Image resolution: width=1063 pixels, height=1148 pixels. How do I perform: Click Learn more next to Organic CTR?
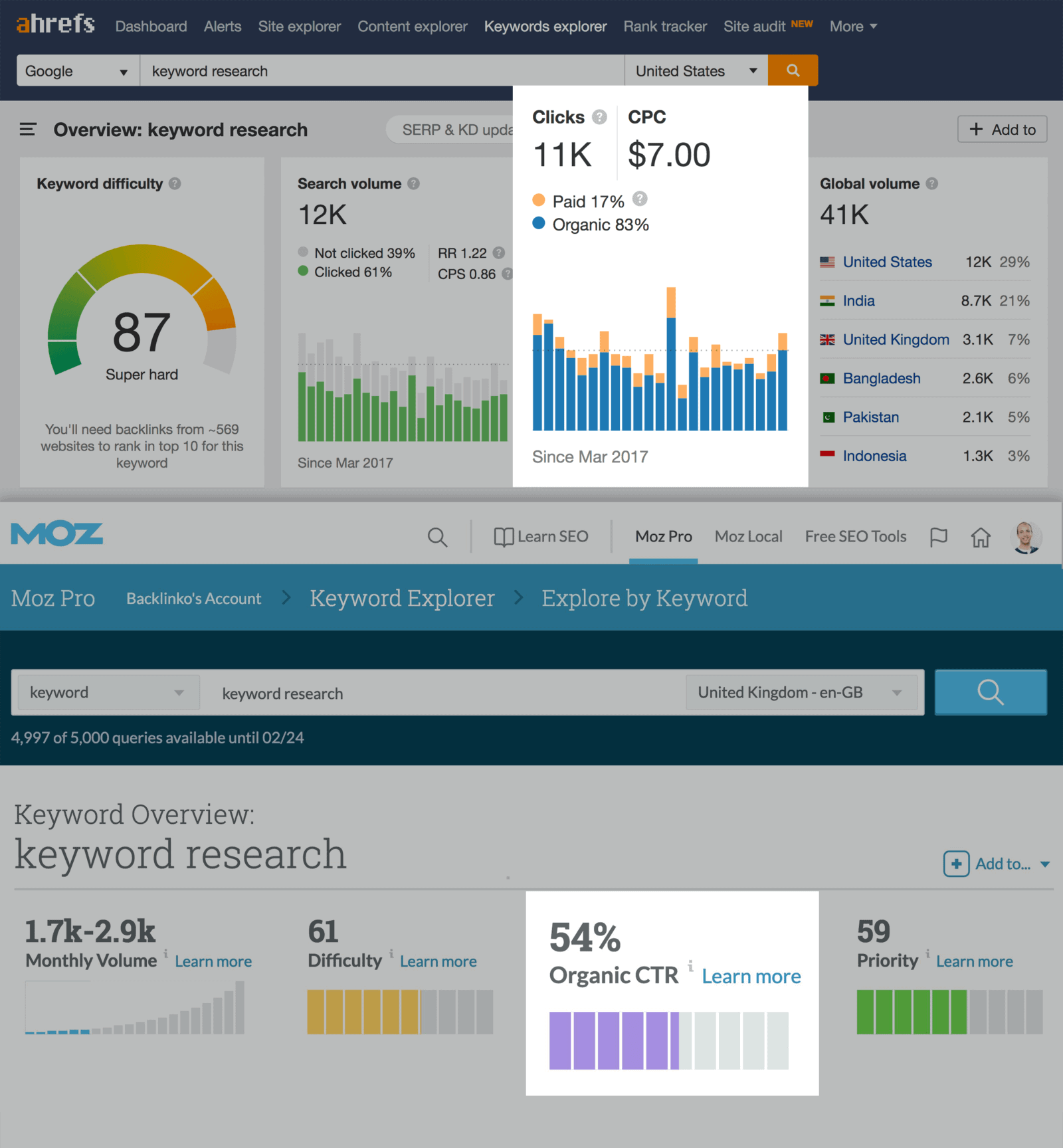click(x=751, y=977)
